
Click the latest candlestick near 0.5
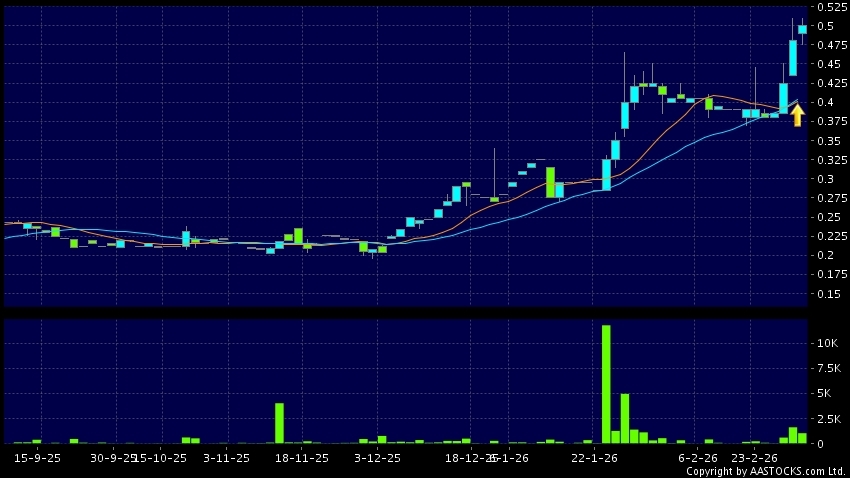[x=802, y=29]
